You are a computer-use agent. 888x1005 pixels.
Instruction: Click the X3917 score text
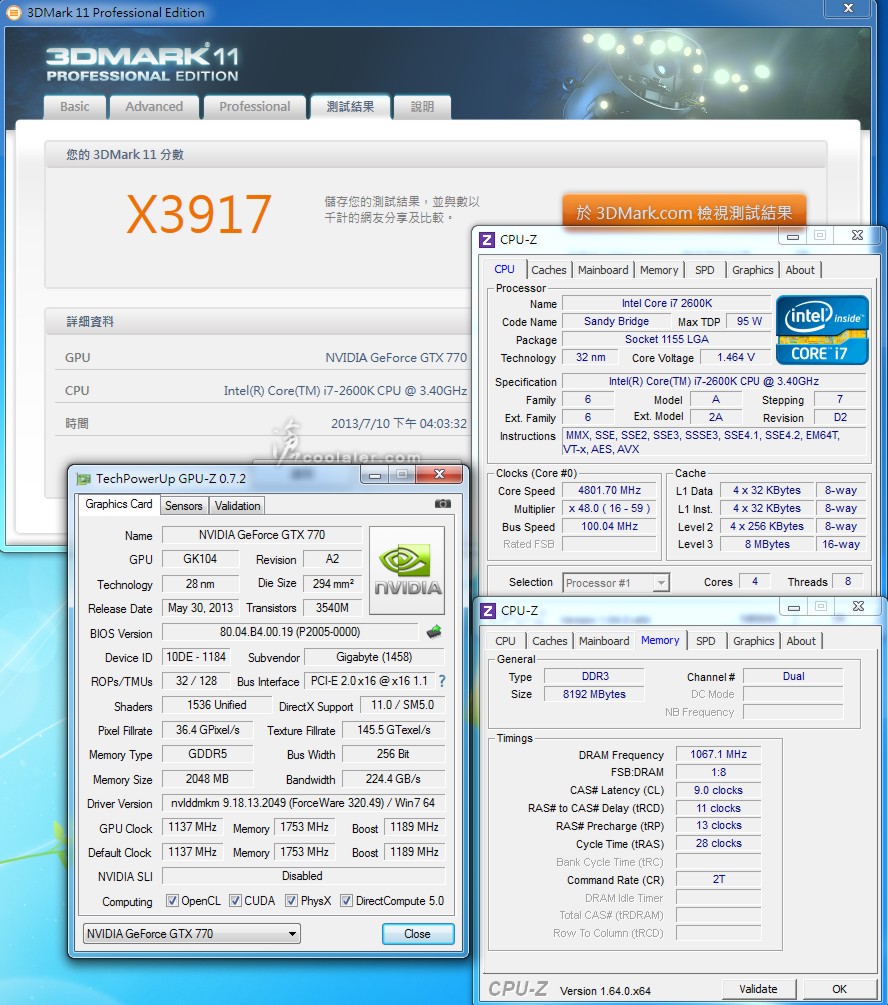[199, 214]
